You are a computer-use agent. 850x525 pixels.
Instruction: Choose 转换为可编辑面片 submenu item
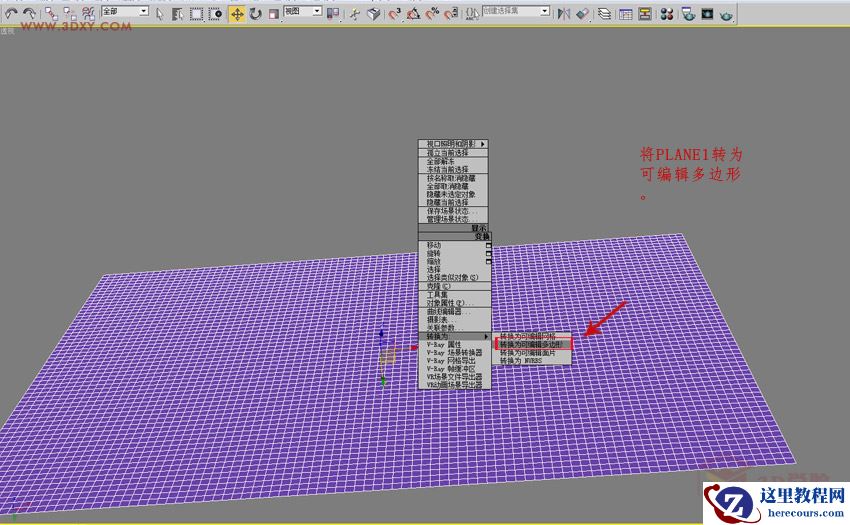[x=531, y=353]
